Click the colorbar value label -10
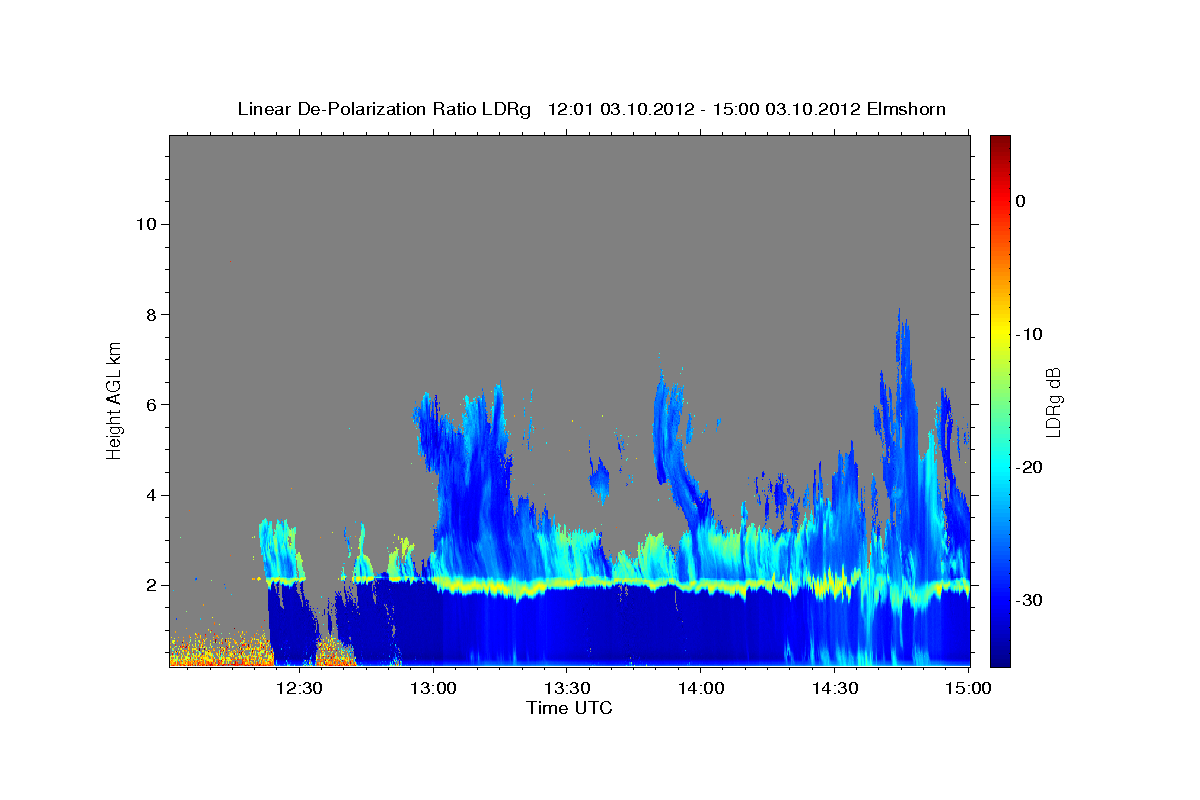Screen dimensions: 1200x800 1029,334
